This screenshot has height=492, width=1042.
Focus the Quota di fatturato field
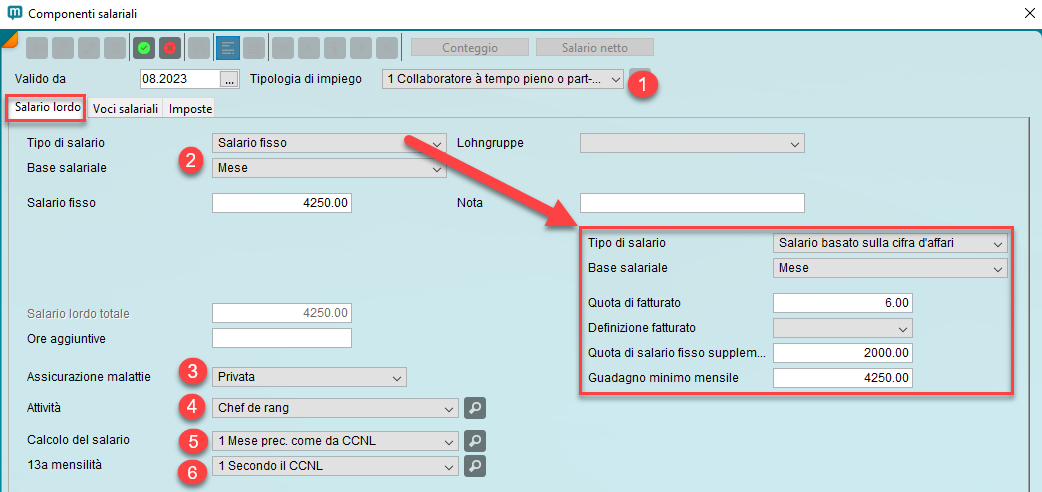(x=842, y=303)
